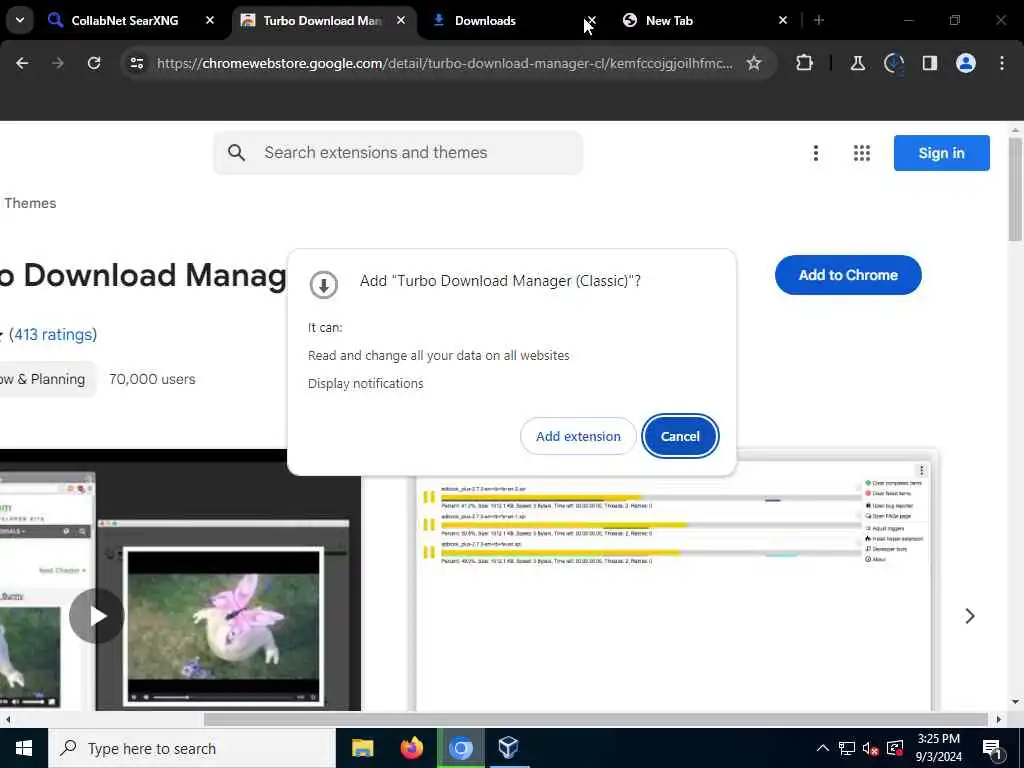Launch Firefox from the taskbar
1024x768 pixels.
pos(411,748)
